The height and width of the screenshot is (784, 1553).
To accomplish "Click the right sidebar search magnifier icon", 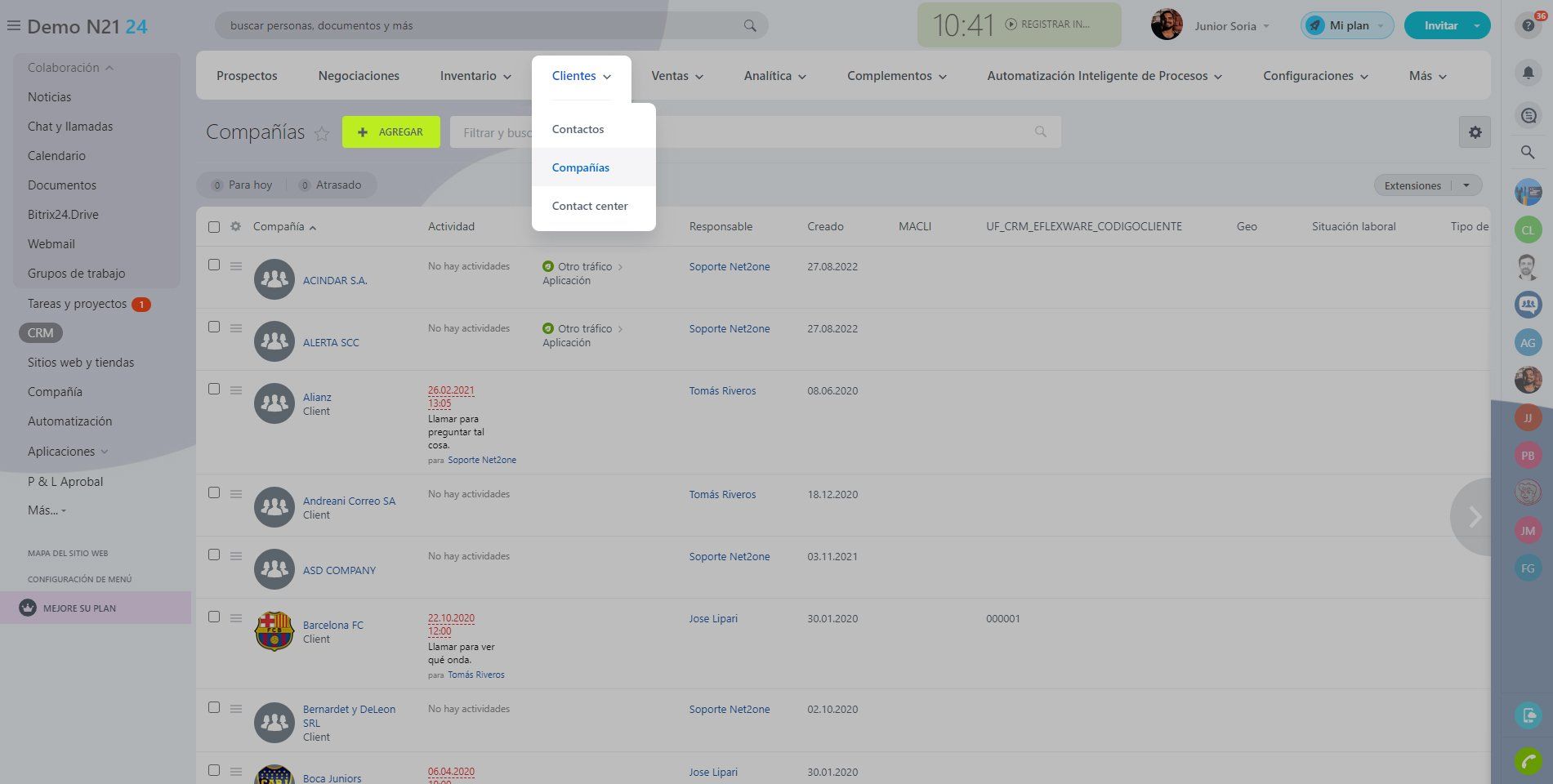I will pyautogui.click(x=1528, y=152).
